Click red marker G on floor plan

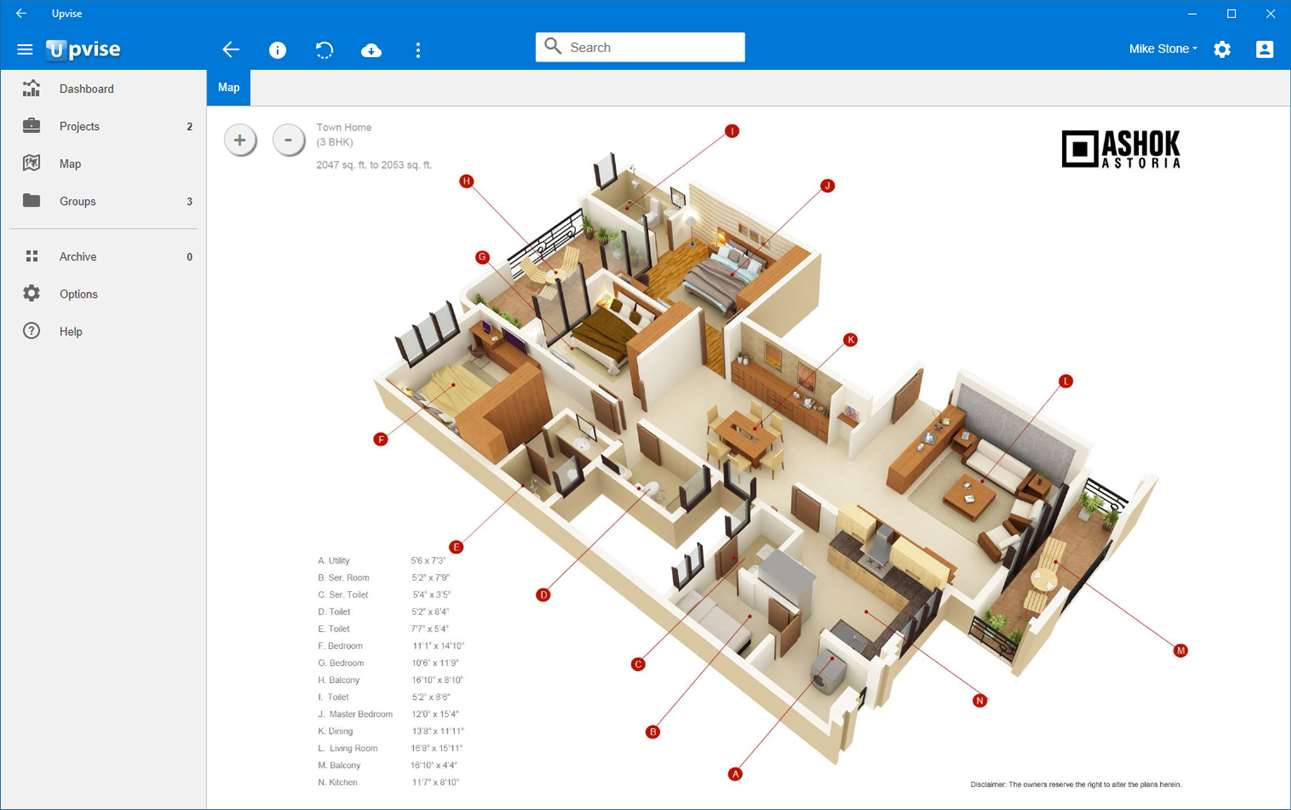point(482,257)
